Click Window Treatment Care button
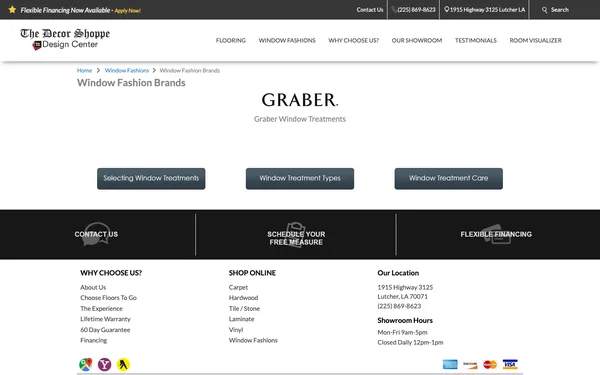 click(x=448, y=179)
